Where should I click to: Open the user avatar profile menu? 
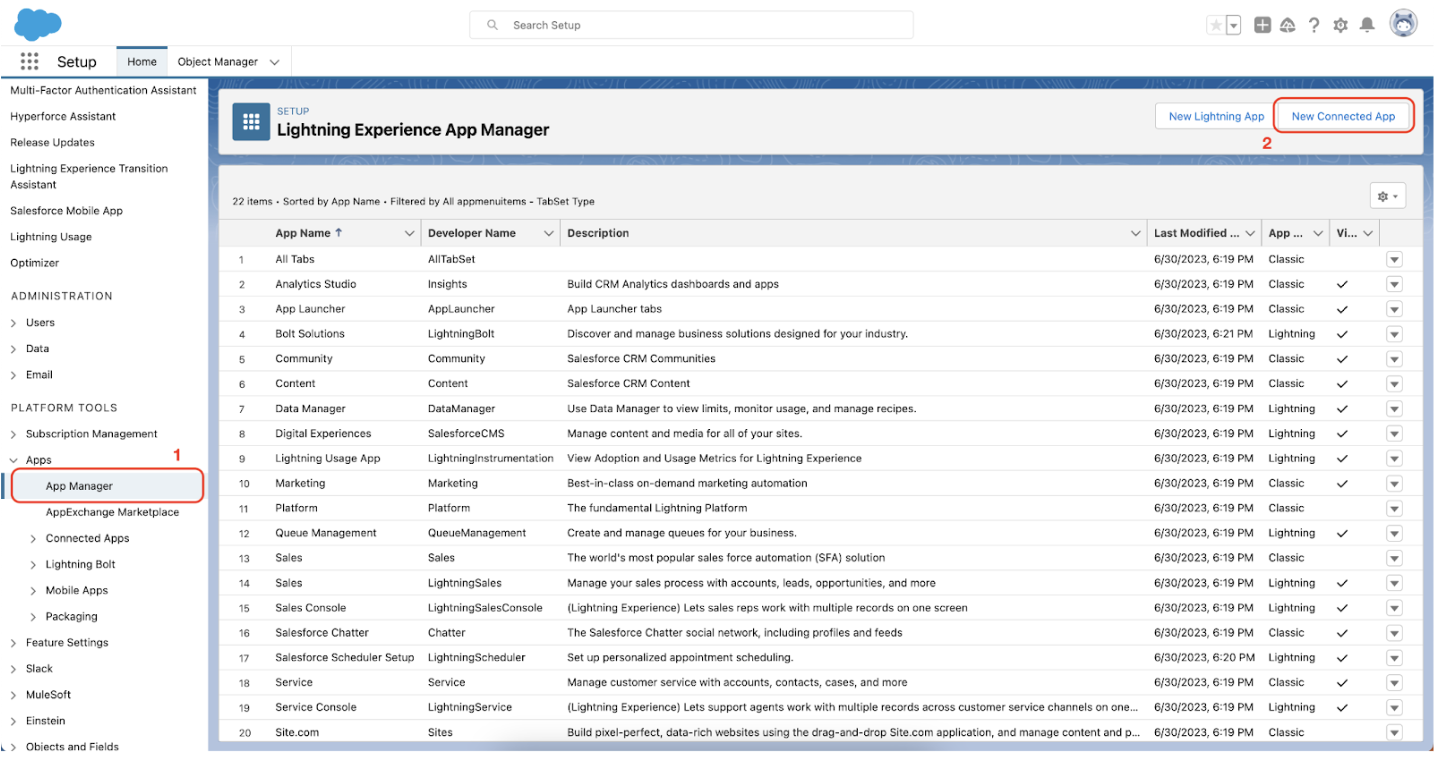pyautogui.click(x=1404, y=24)
